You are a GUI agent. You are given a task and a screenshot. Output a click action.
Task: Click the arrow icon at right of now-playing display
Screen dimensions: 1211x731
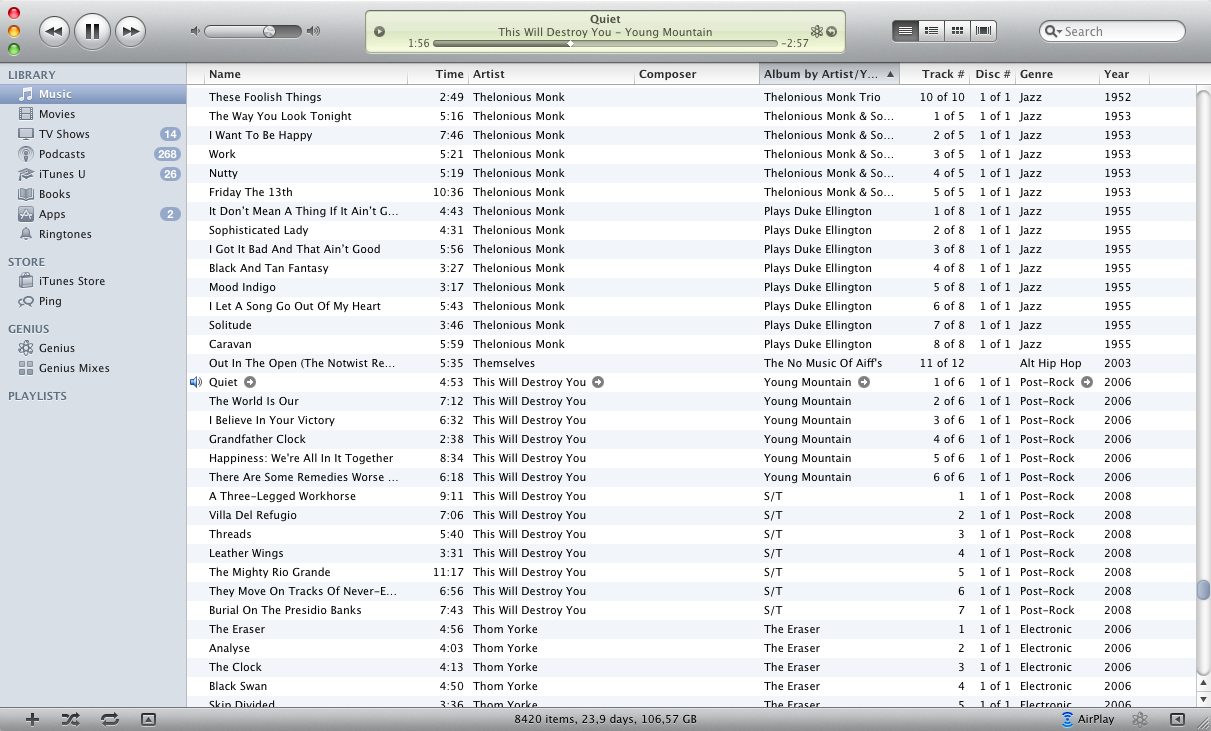point(831,32)
